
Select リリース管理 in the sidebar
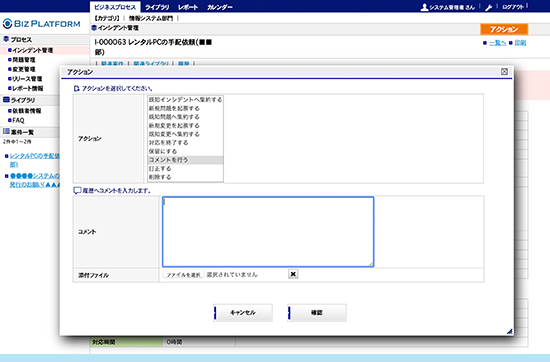(x=27, y=79)
